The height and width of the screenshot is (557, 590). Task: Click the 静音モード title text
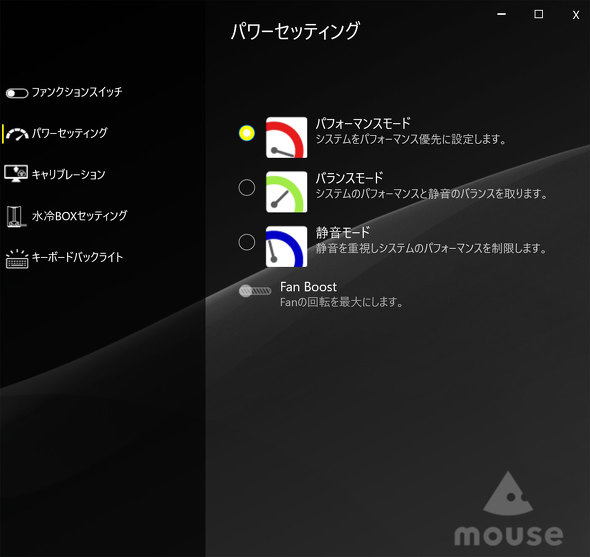click(343, 233)
